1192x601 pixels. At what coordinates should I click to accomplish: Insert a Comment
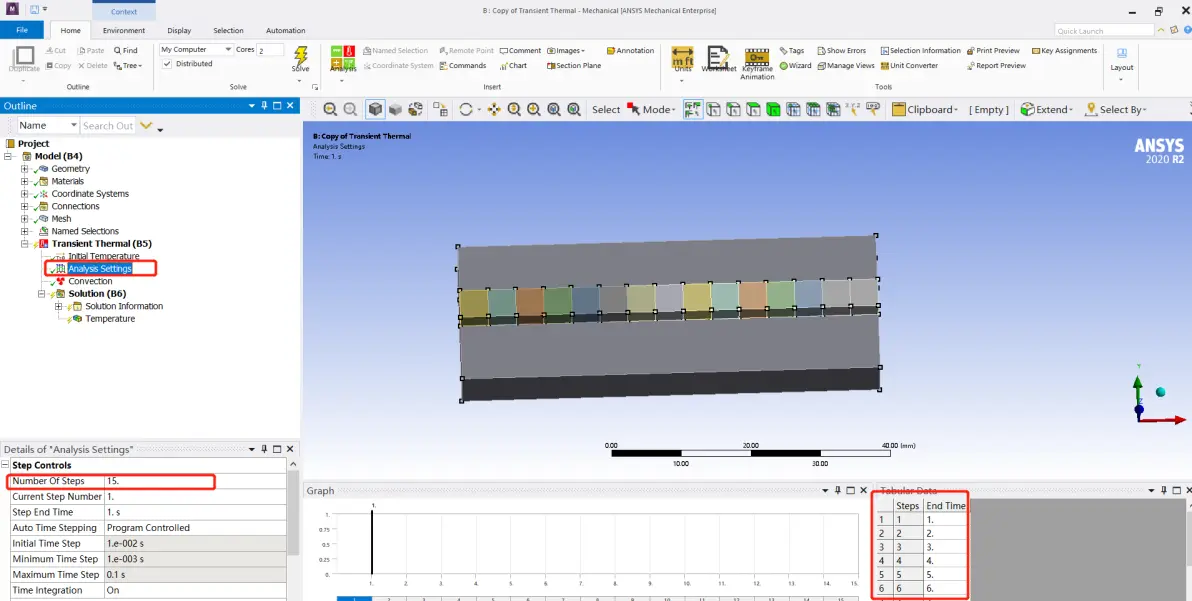[x=520, y=50]
